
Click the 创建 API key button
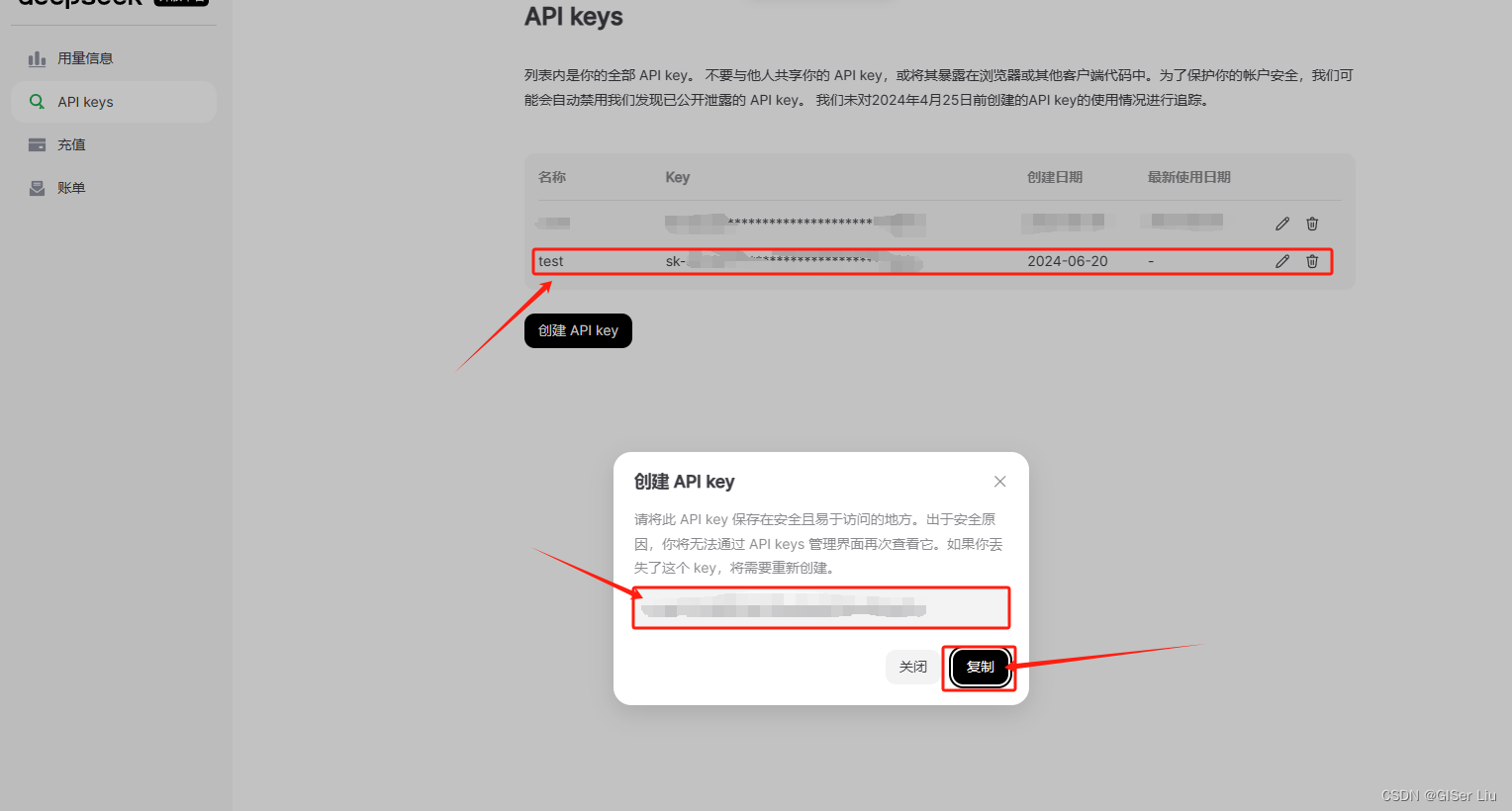(578, 330)
